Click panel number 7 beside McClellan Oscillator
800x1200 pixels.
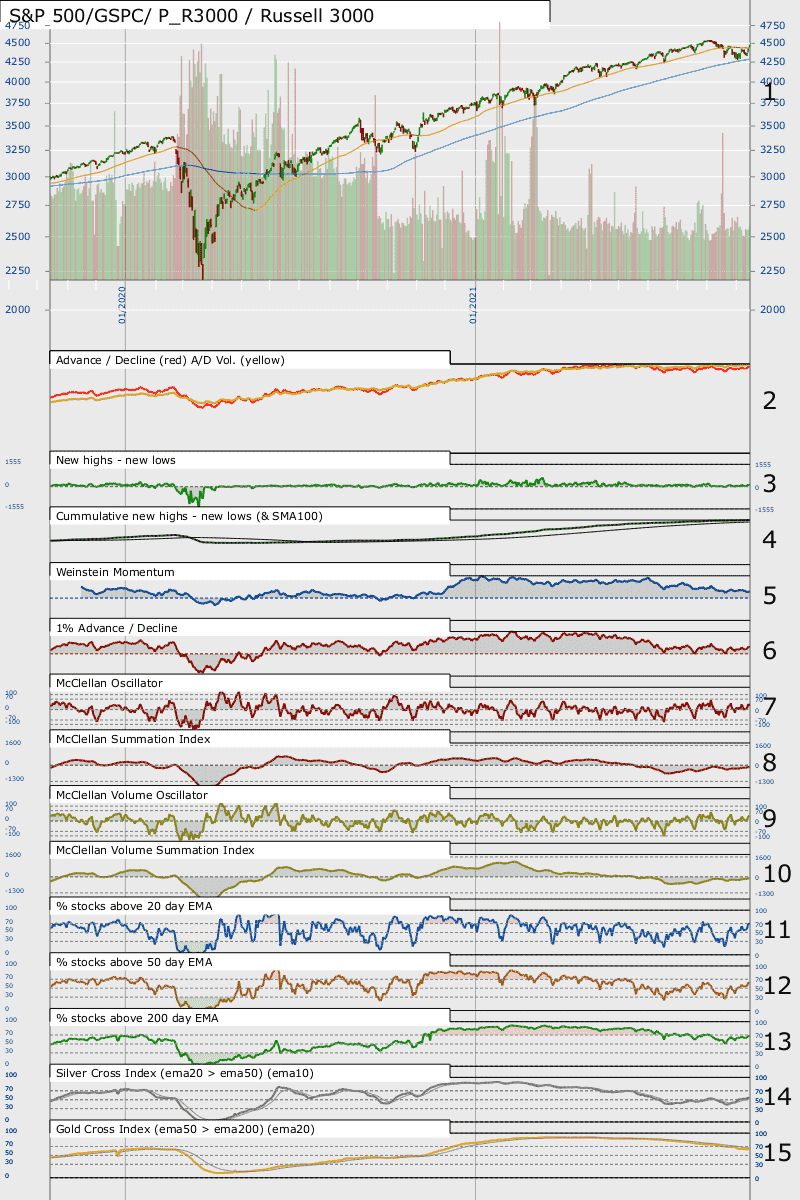click(x=769, y=707)
